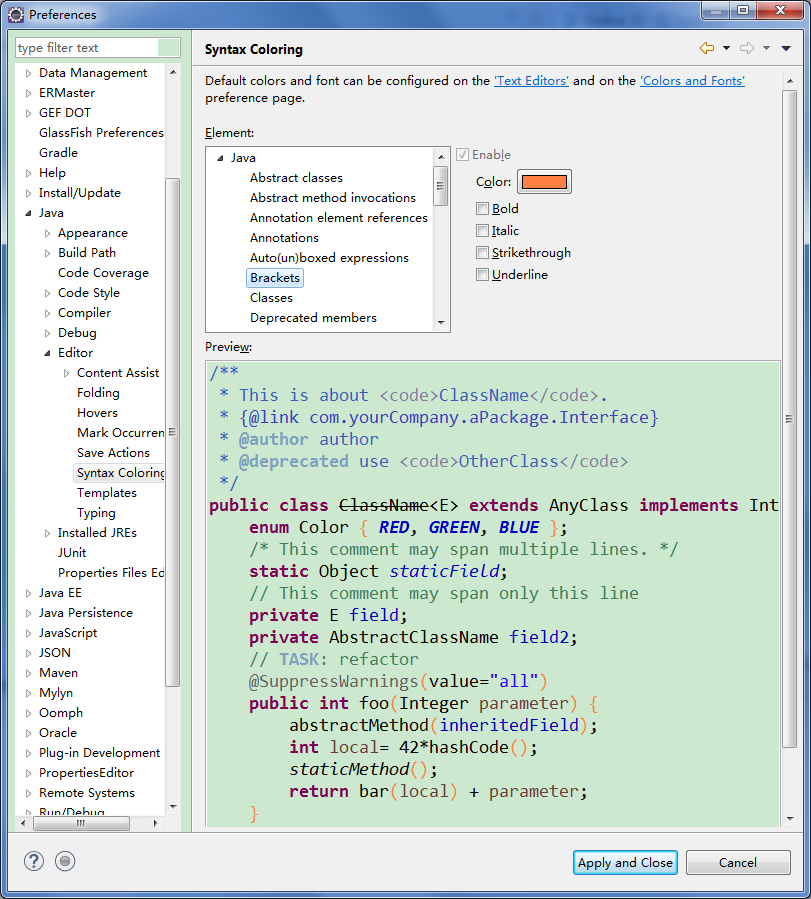Screen dimensions: 811x899
Task: Enable the Underline checkbox
Action: (483, 275)
